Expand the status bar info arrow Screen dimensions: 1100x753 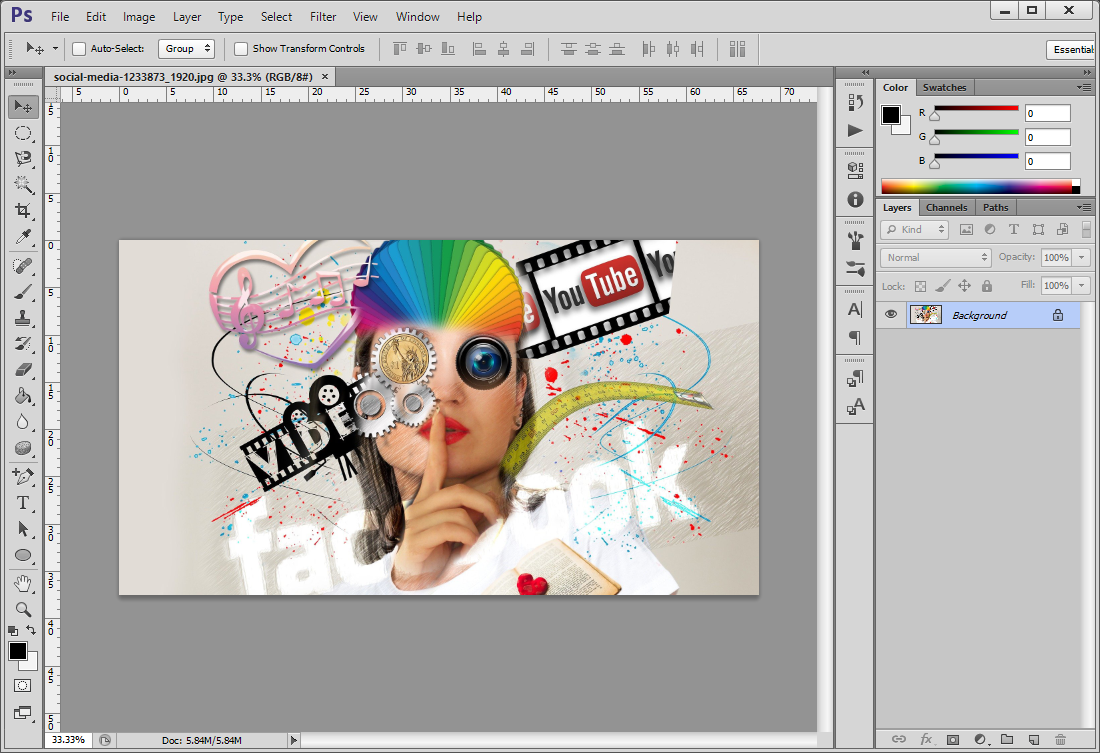[294, 740]
